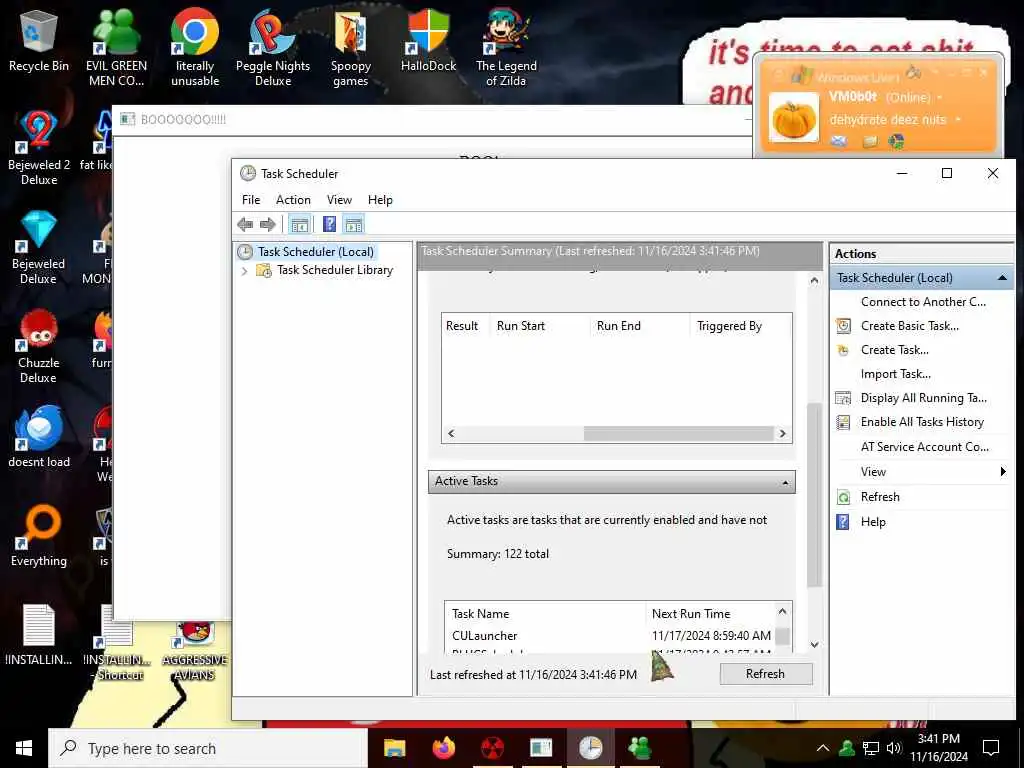This screenshot has height=768, width=1024.
Task: Open AGGRESSIVE AVIANS desktop shortcut
Action: click(x=195, y=650)
